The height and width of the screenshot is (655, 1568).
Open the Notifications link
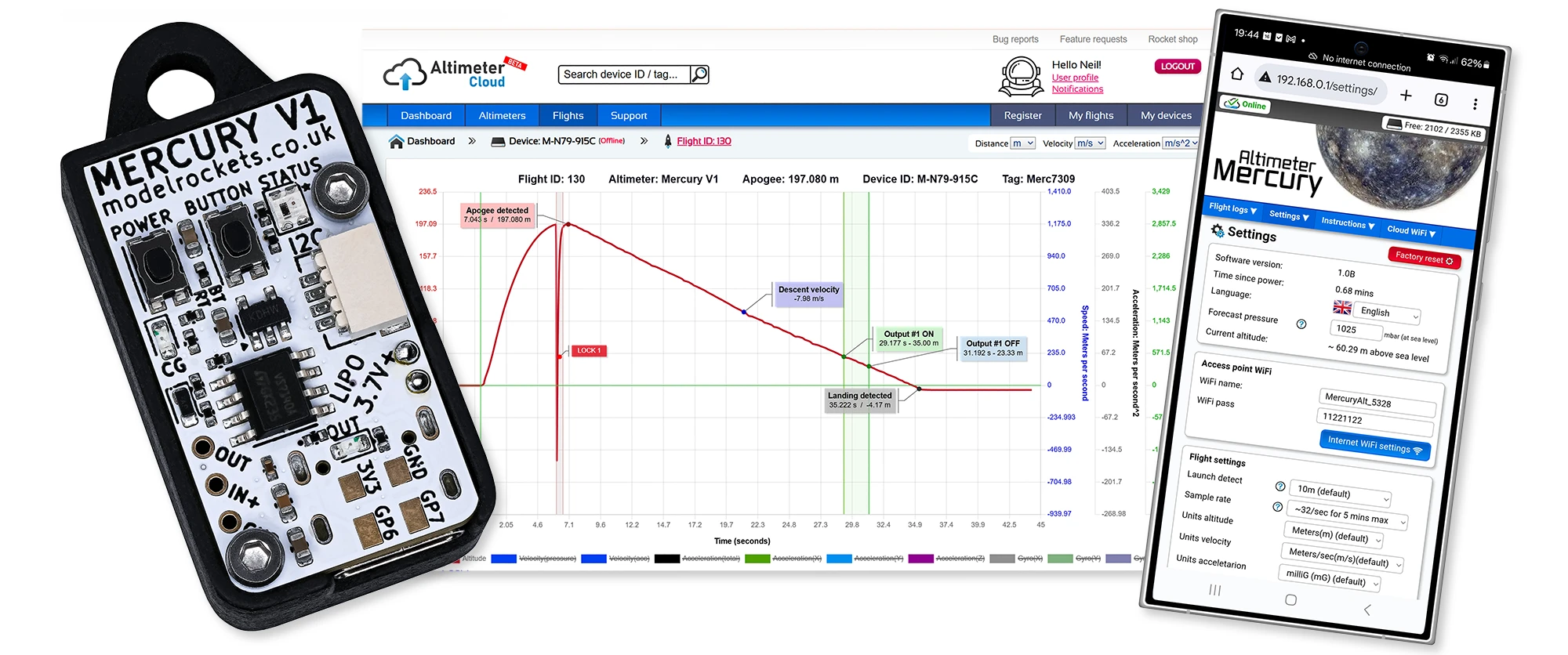(x=1077, y=89)
